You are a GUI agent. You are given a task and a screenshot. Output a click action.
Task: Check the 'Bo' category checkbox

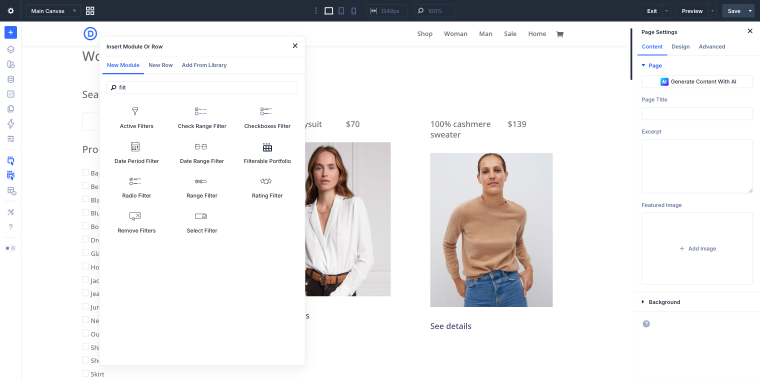click(85, 225)
